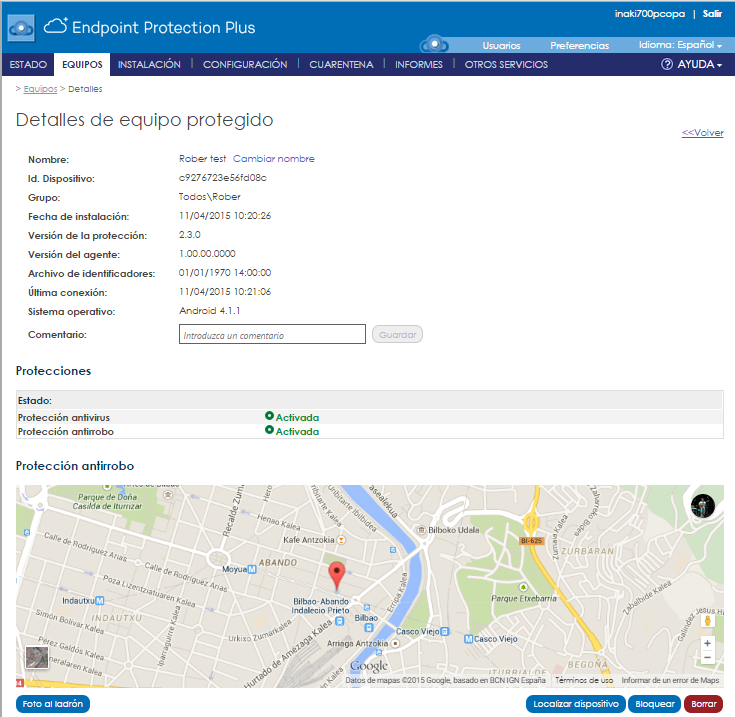
Task: Click the green antivirus status icon
Action: (x=269, y=416)
